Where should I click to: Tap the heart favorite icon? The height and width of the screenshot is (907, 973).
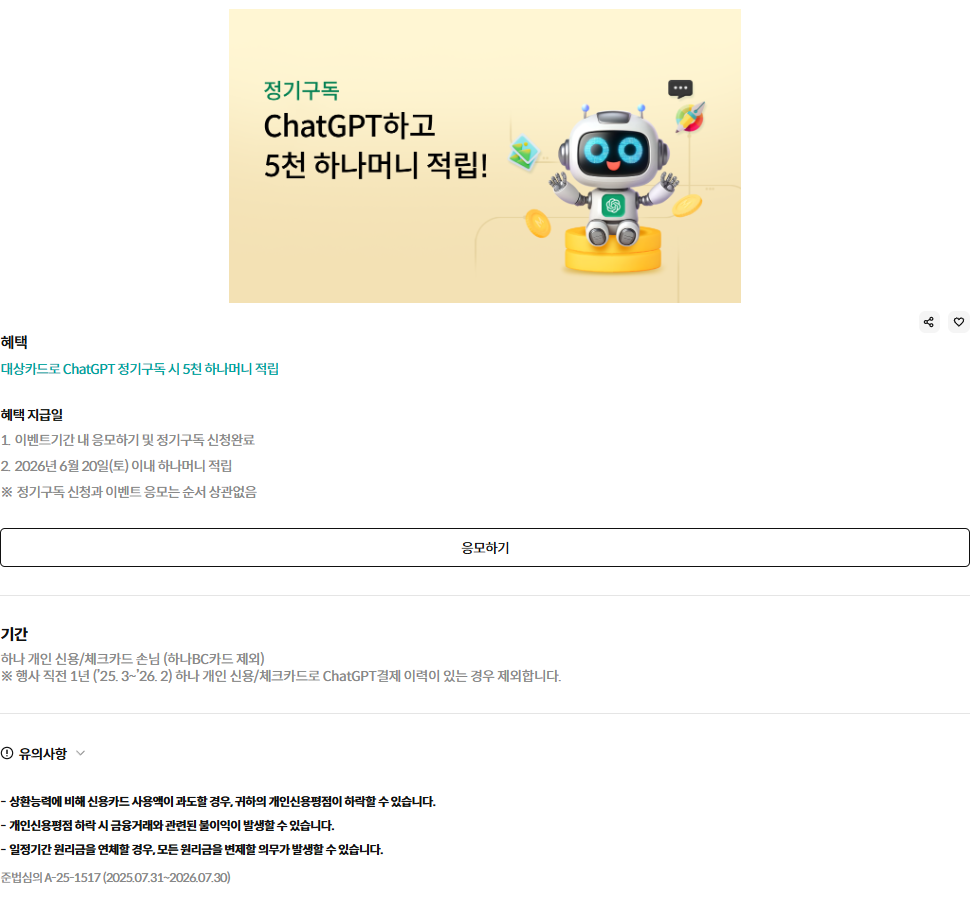point(959,322)
